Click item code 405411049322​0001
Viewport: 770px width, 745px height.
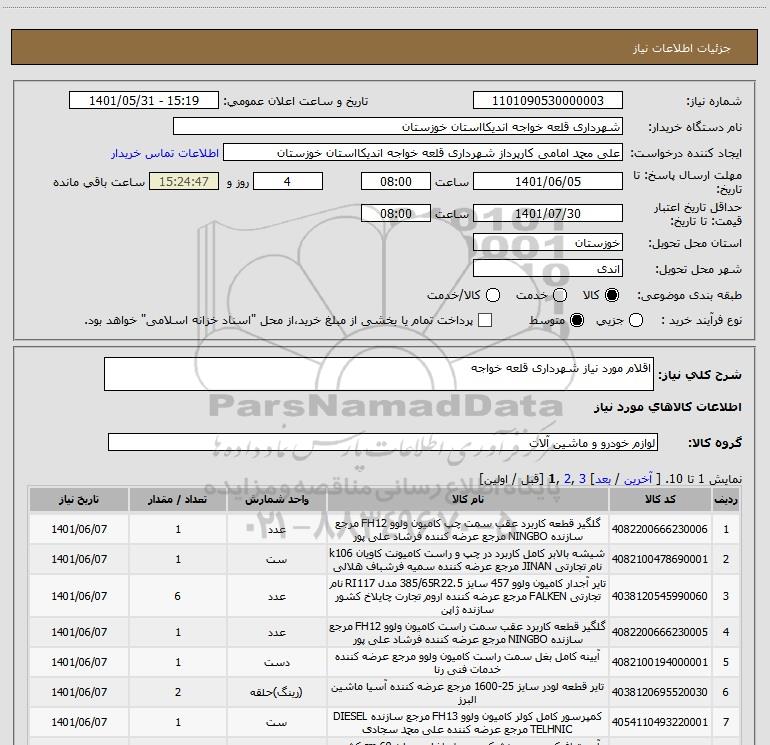660,722
